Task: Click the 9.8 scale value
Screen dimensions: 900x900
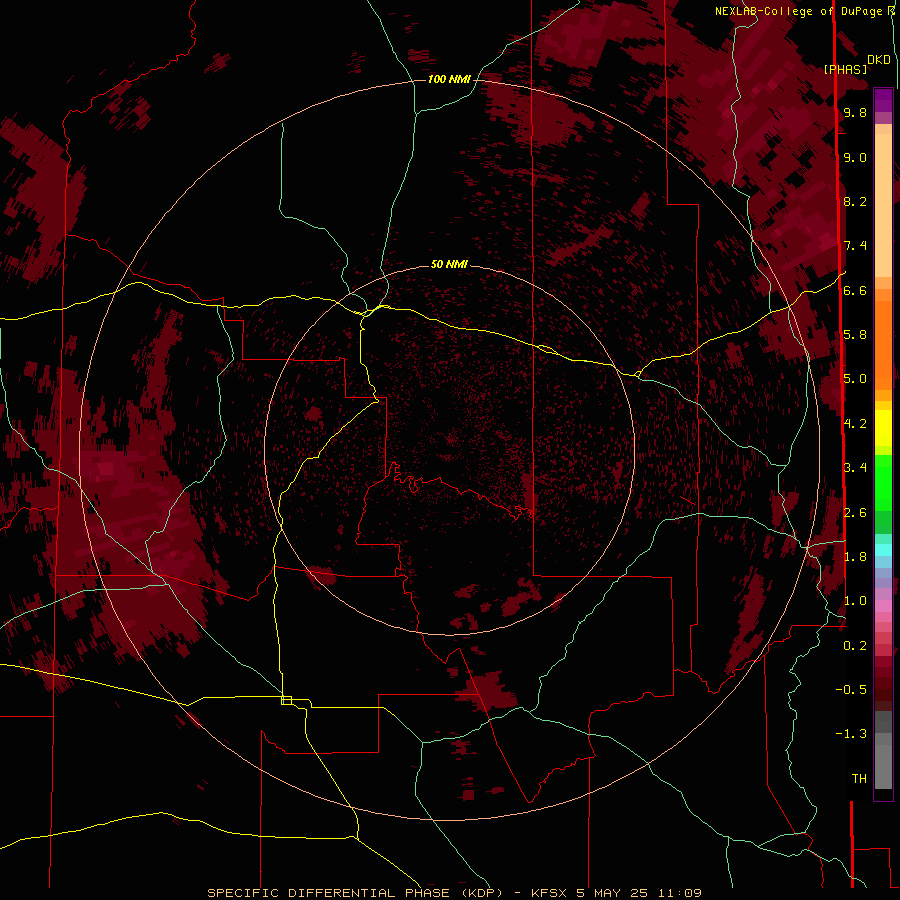Action: [x=855, y=112]
